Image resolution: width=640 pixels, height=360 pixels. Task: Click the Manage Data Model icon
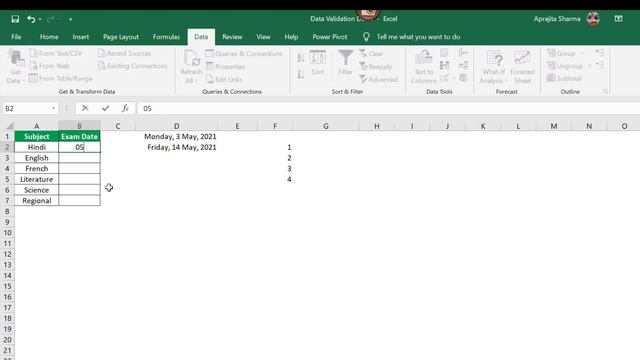[x=463, y=78]
